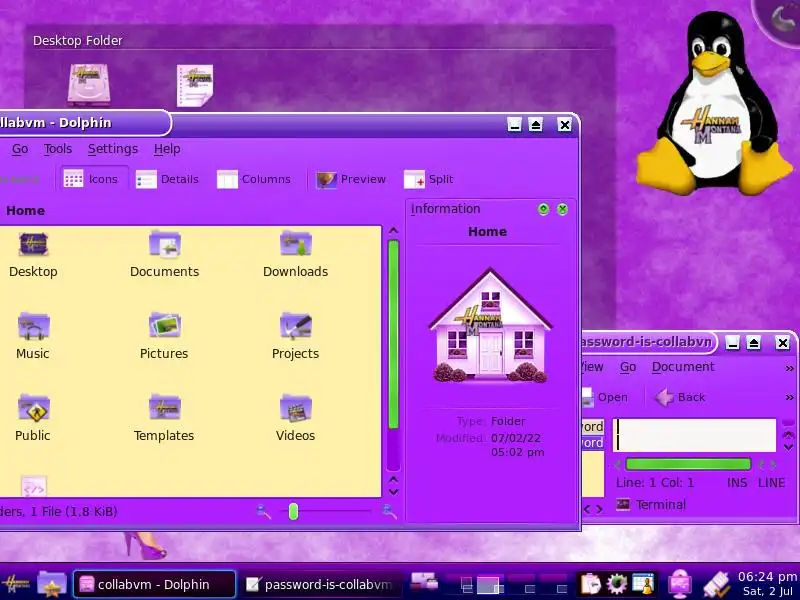800x600 pixels.
Task: Click the right arrow under editor sidebar
Action: click(599, 509)
